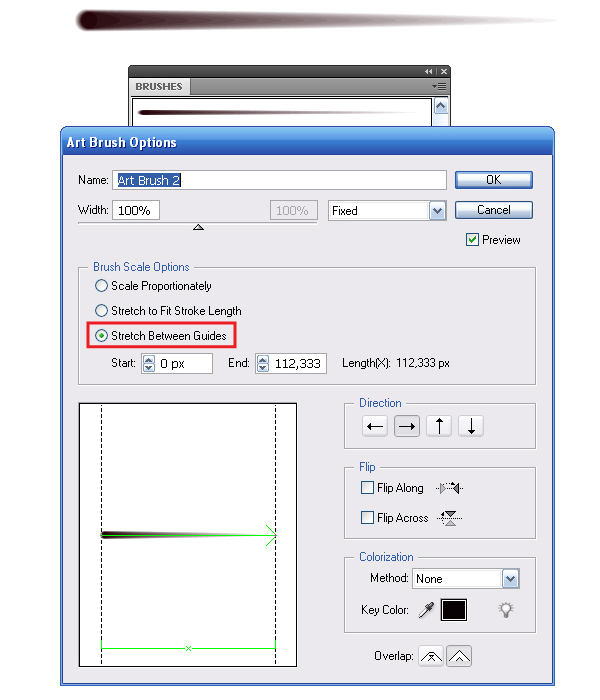
Task: Pick key color with eyedropper
Action: click(426, 610)
